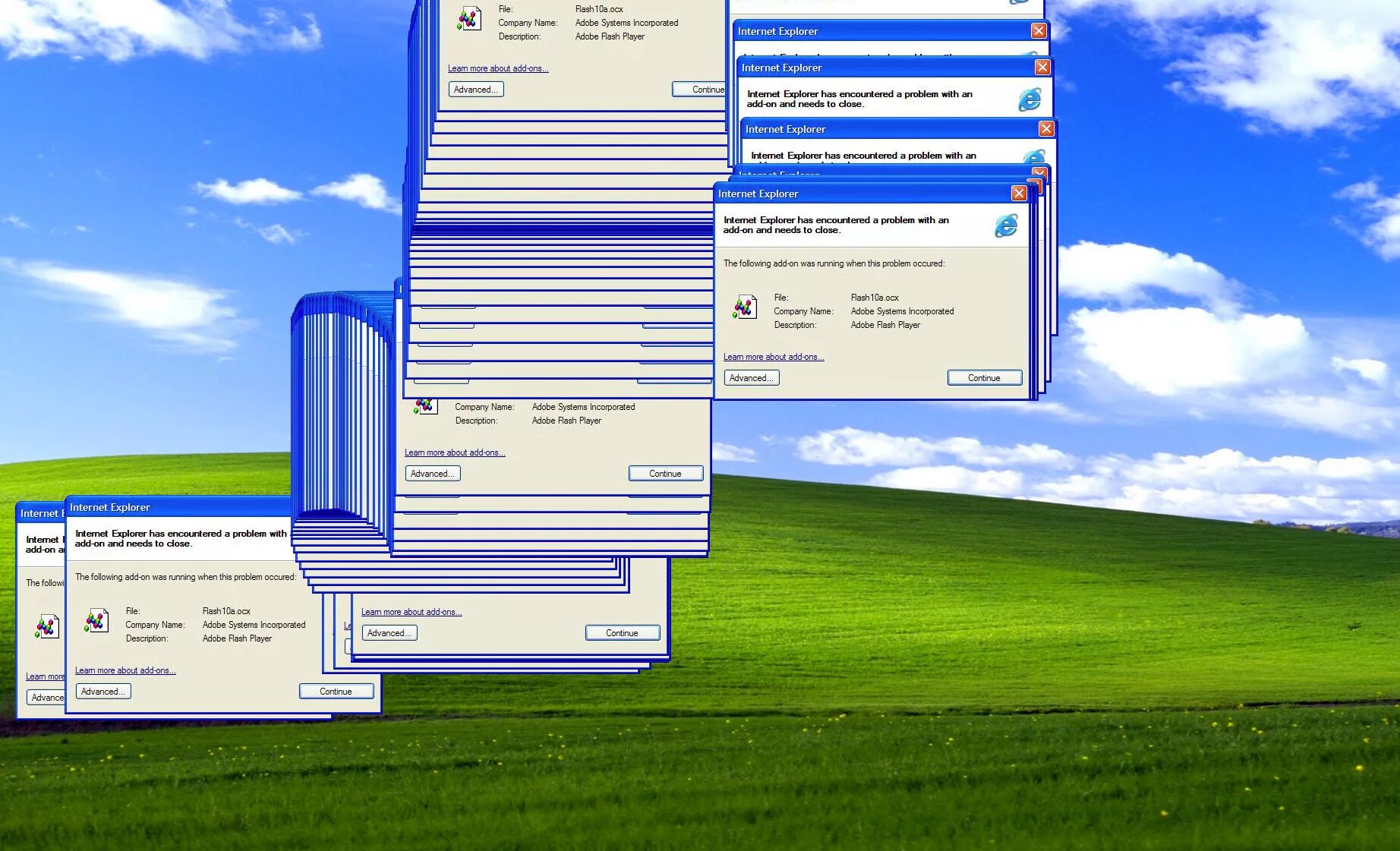The image size is (1400, 851).
Task: Open Learn more about add-ons in bottom-left front dialog
Action: pos(125,670)
